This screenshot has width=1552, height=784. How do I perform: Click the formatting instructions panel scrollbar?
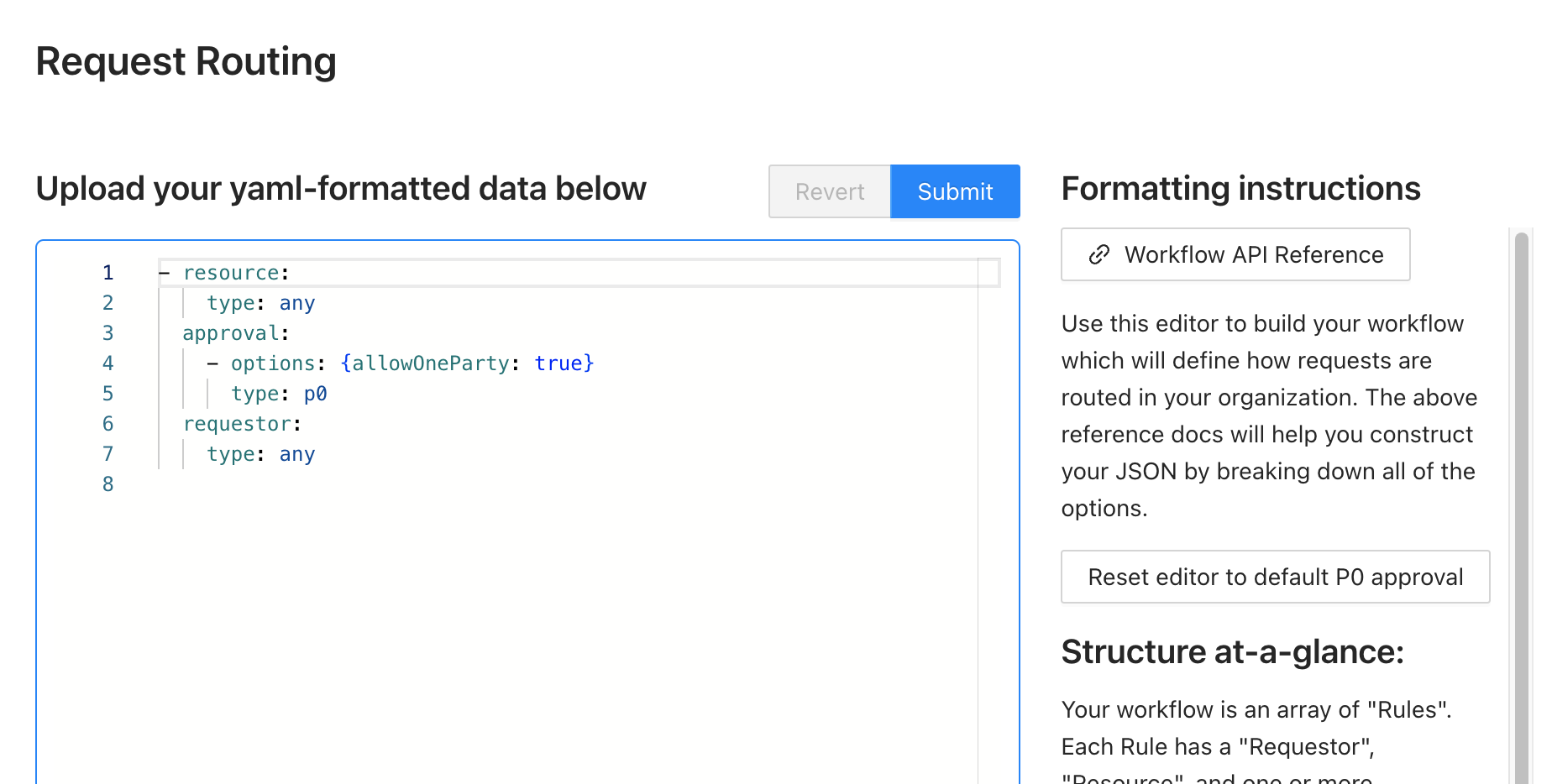click(x=1521, y=504)
